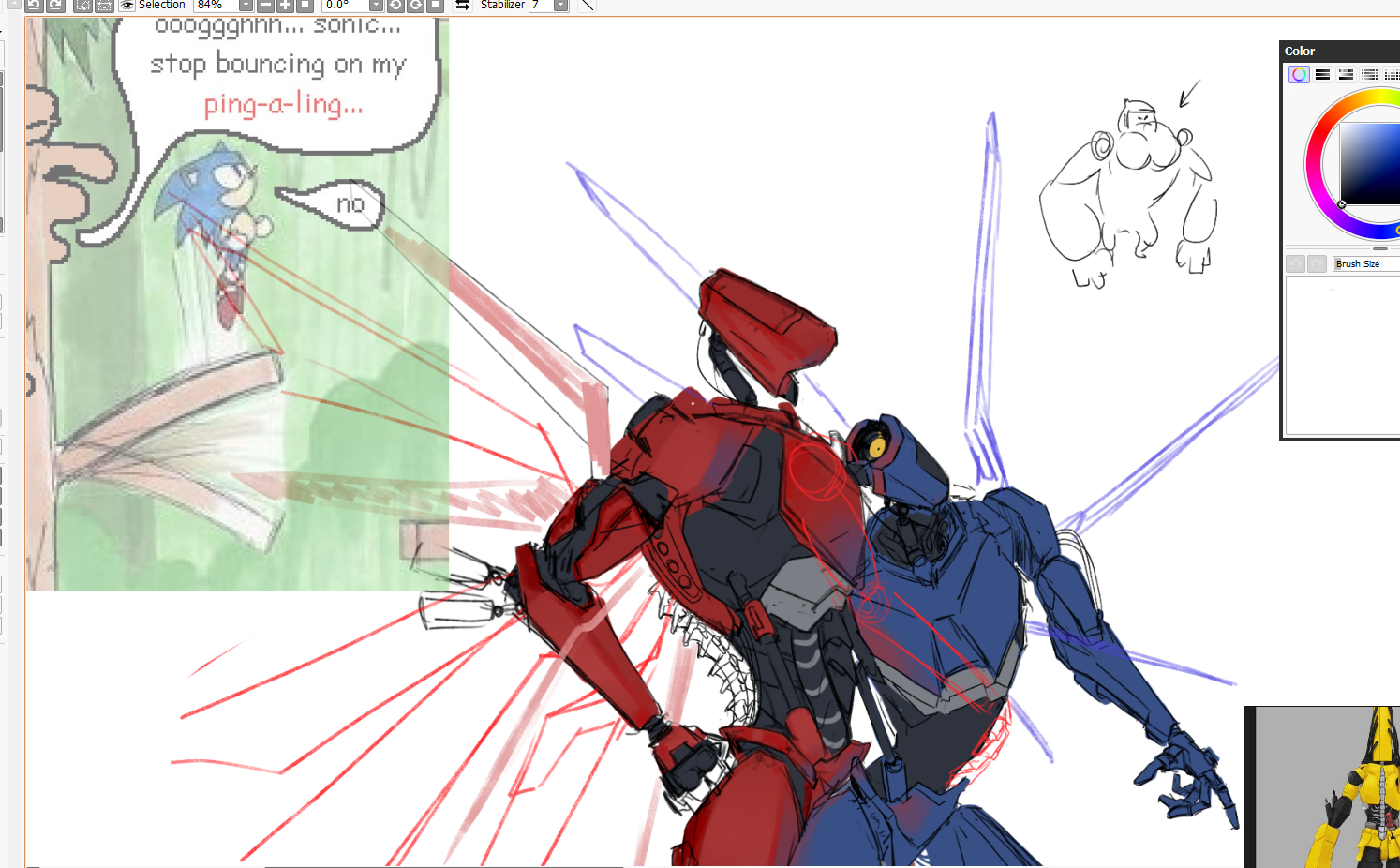This screenshot has width=1400, height=868.
Task: Toggle the color wheel display button
Action: point(1299,75)
